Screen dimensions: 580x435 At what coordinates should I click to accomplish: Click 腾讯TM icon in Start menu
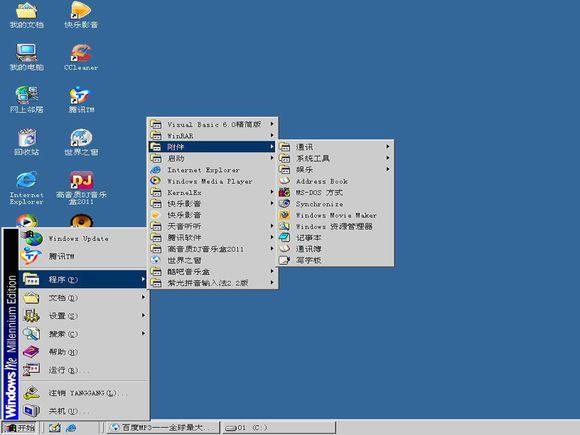coord(31,256)
